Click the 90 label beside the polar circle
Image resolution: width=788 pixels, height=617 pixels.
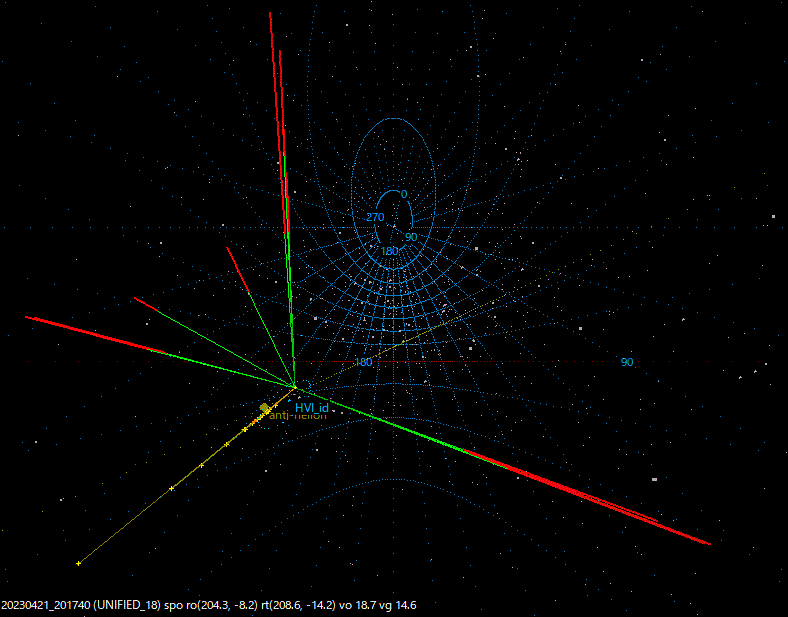point(411,237)
